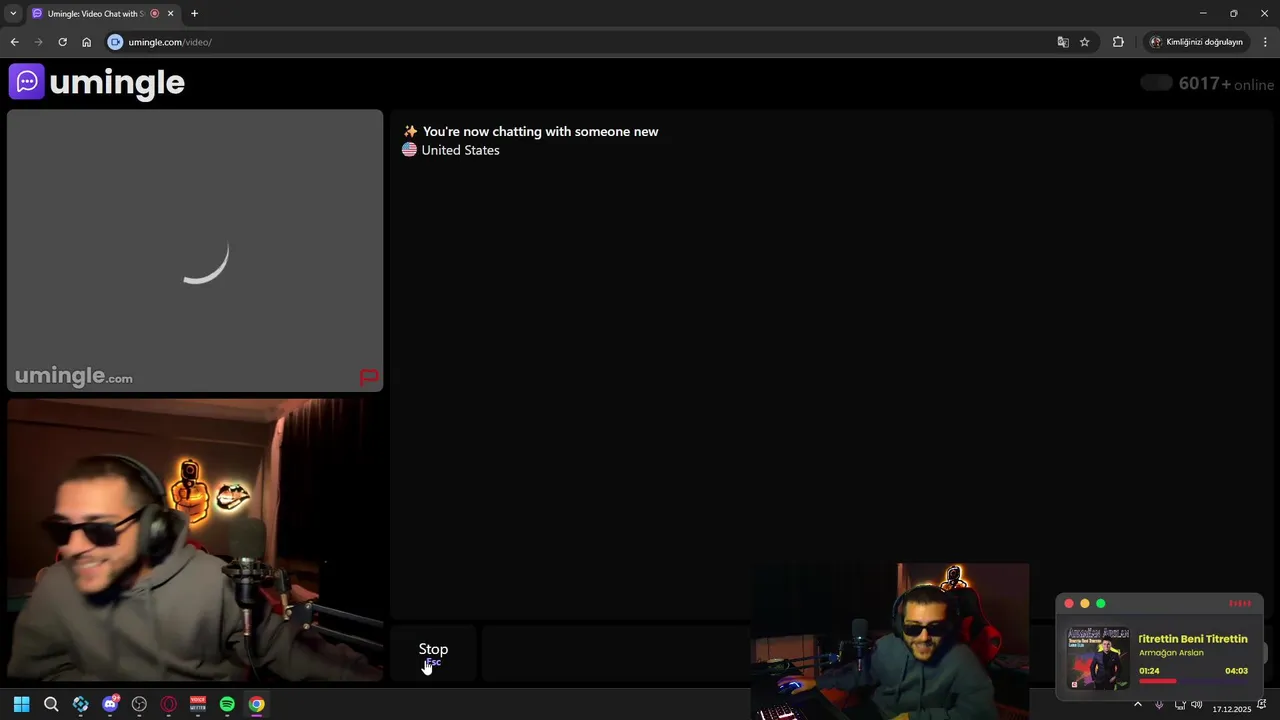Open Spotify from taskbar
The width and height of the screenshot is (1280, 720).
tap(227, 704)
